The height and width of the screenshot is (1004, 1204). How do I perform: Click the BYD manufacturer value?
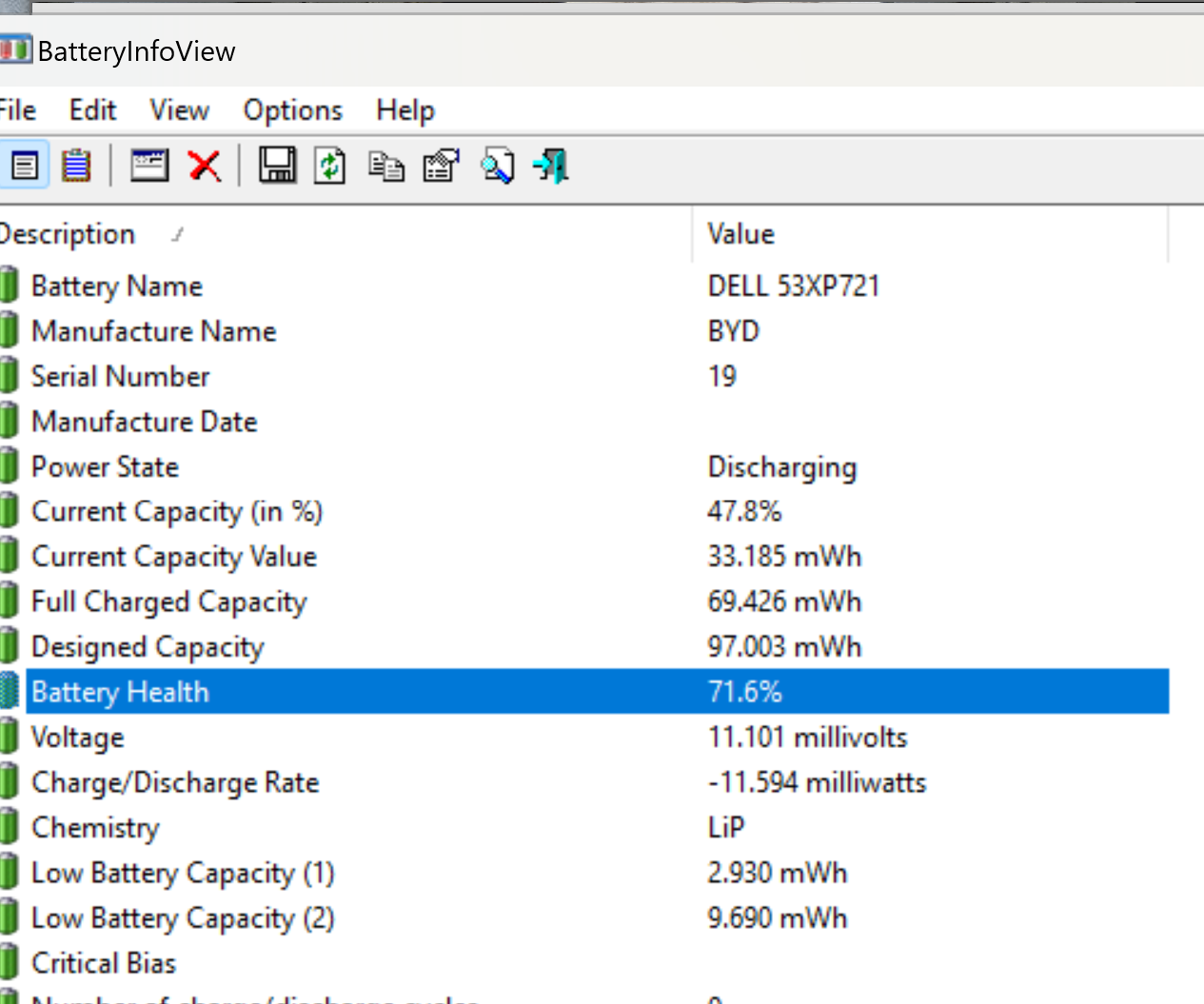coord(734,331)
